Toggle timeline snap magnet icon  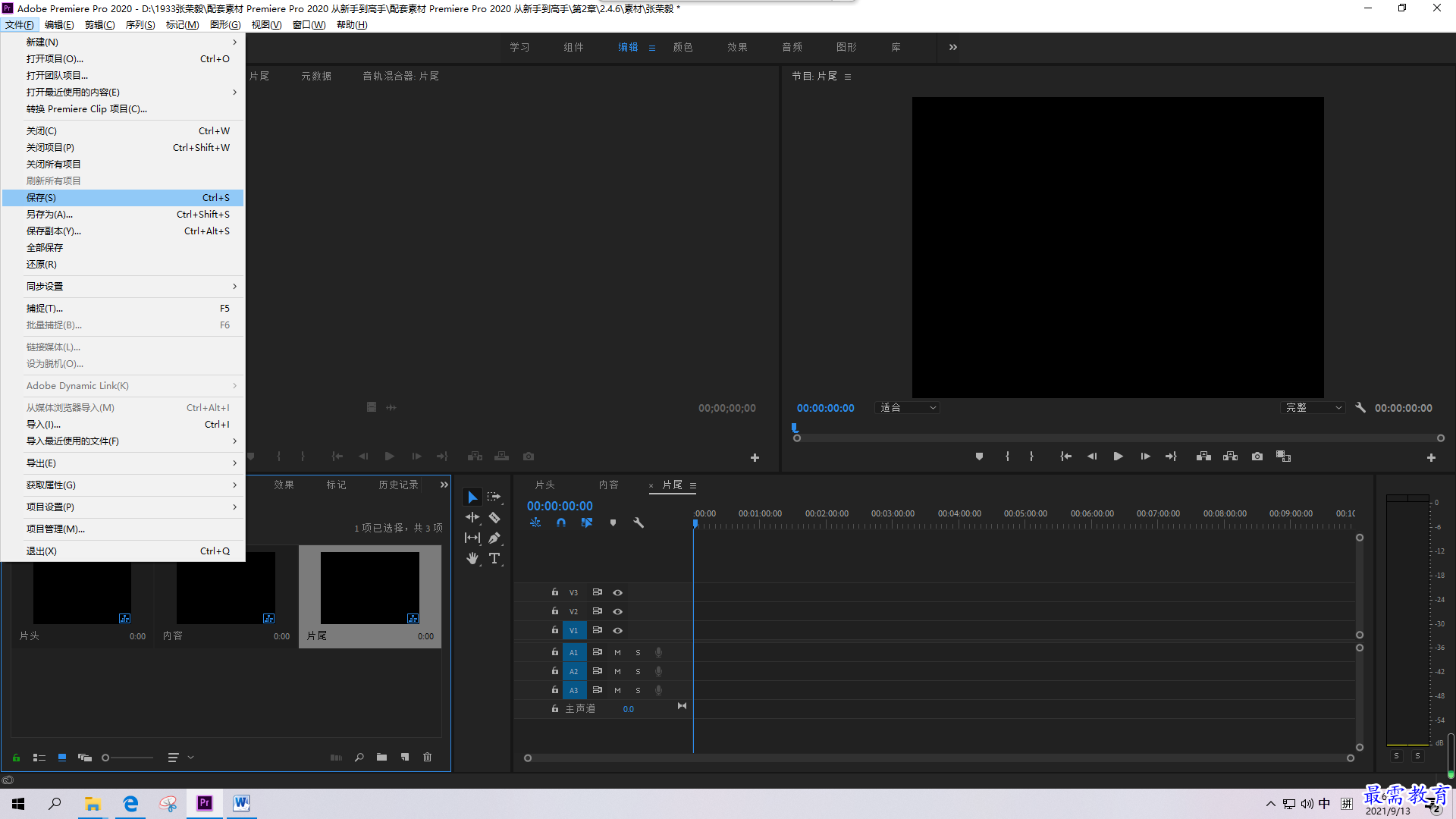(x=561, y=522)
